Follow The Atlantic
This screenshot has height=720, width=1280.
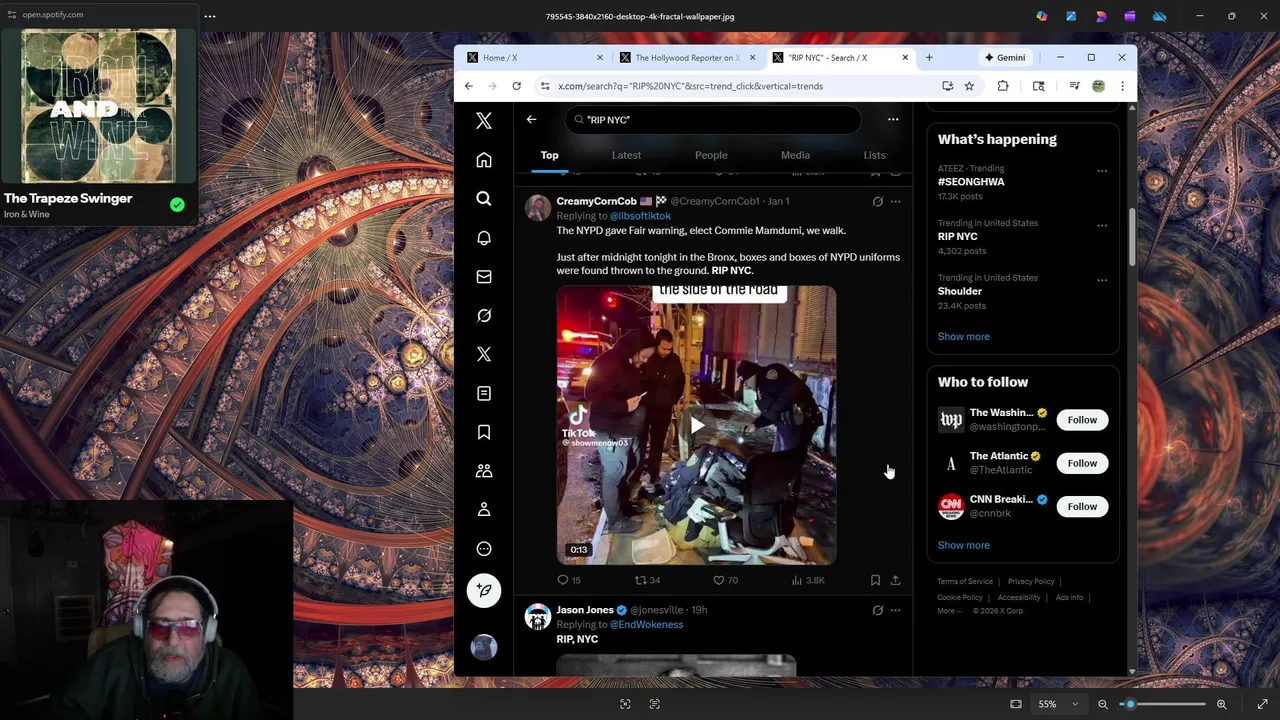coord(1082,463)
